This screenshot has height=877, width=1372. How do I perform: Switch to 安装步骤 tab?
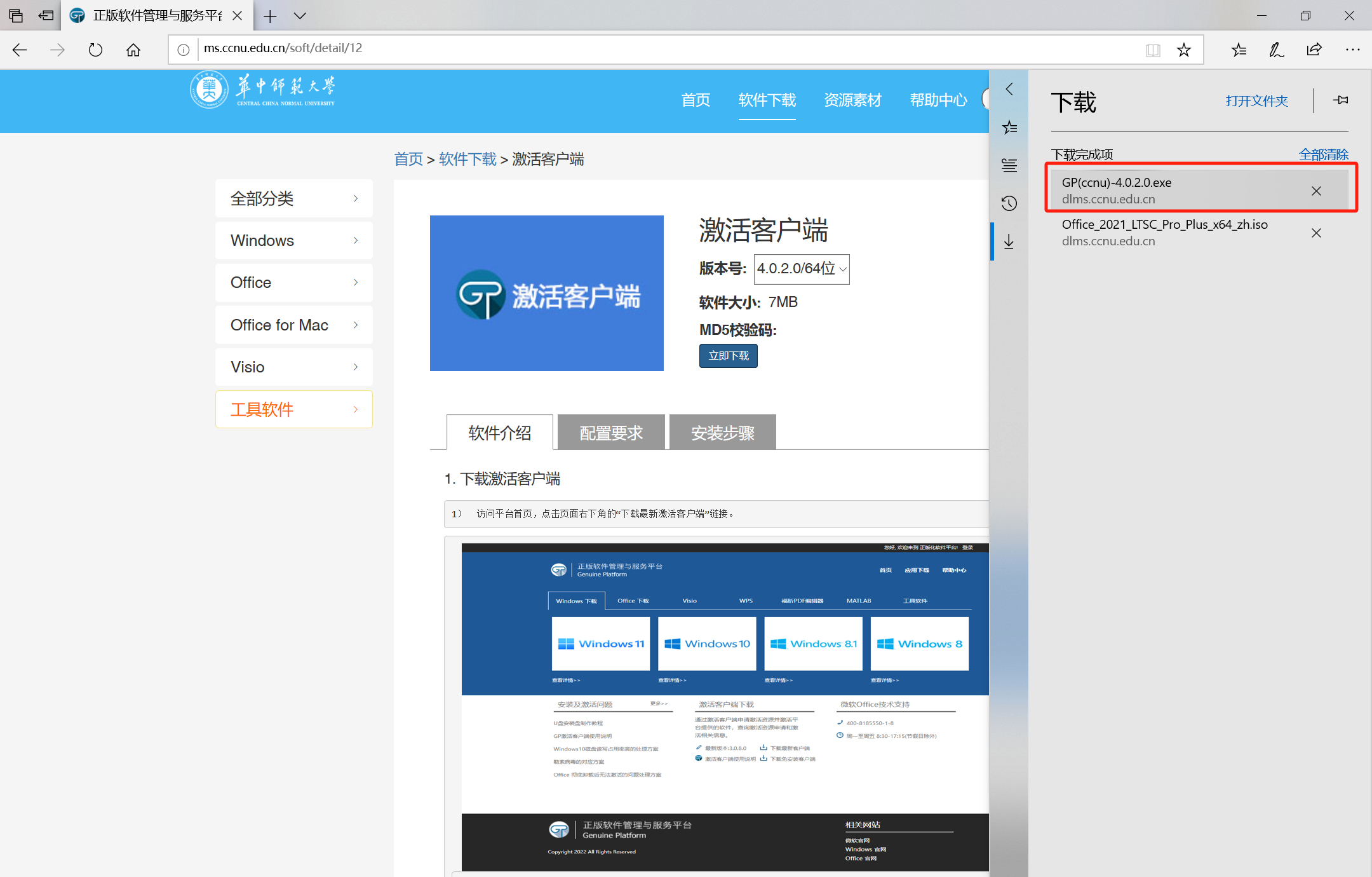(x=723, y=433)
